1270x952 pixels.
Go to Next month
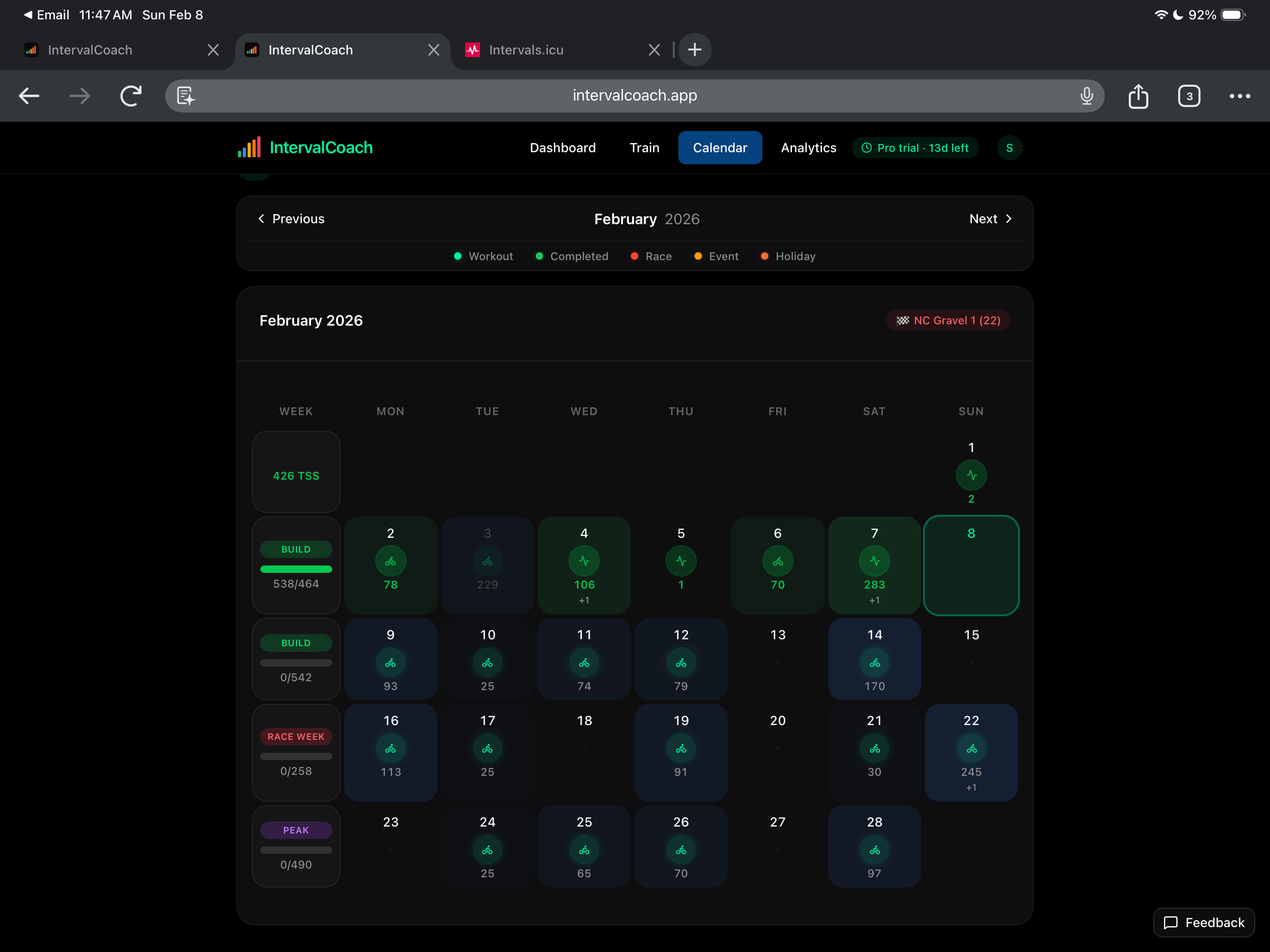pyautogui.click(x=990, y=219)
